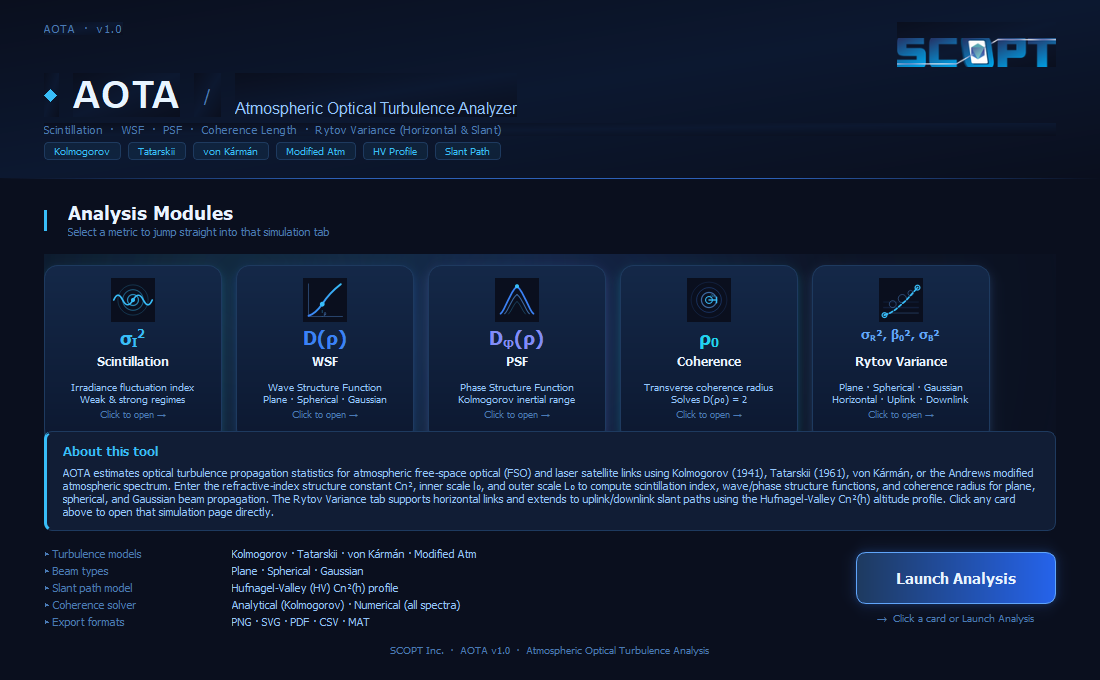1100x680 pixels.
Task: Open the Scintillation wave icon
Action: (x=133, y=300)
